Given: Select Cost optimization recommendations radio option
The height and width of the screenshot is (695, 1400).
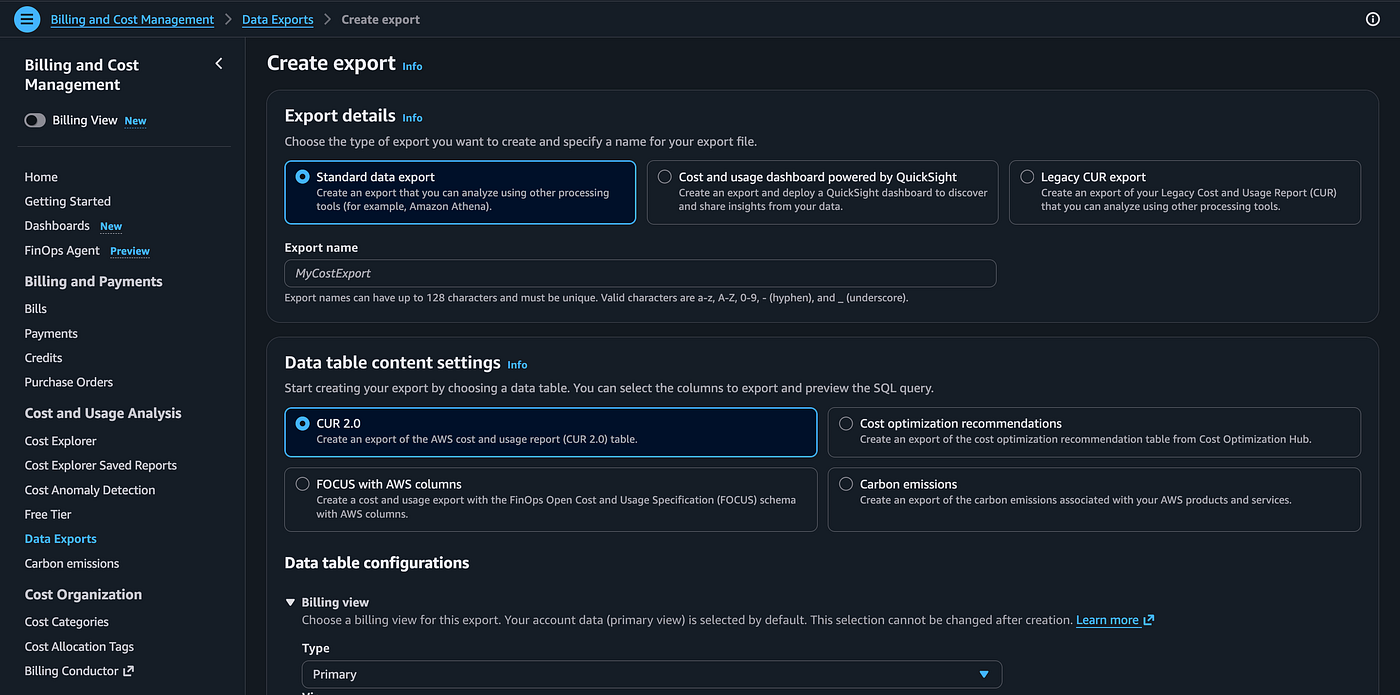Looking at the screenshot, I should click(x=846, y=424).
